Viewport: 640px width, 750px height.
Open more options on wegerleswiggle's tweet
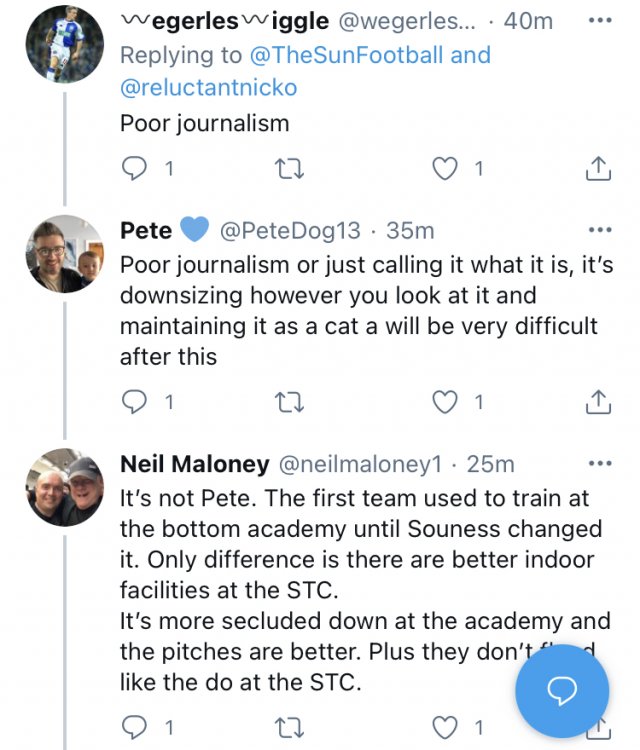(x=599, y=20)
